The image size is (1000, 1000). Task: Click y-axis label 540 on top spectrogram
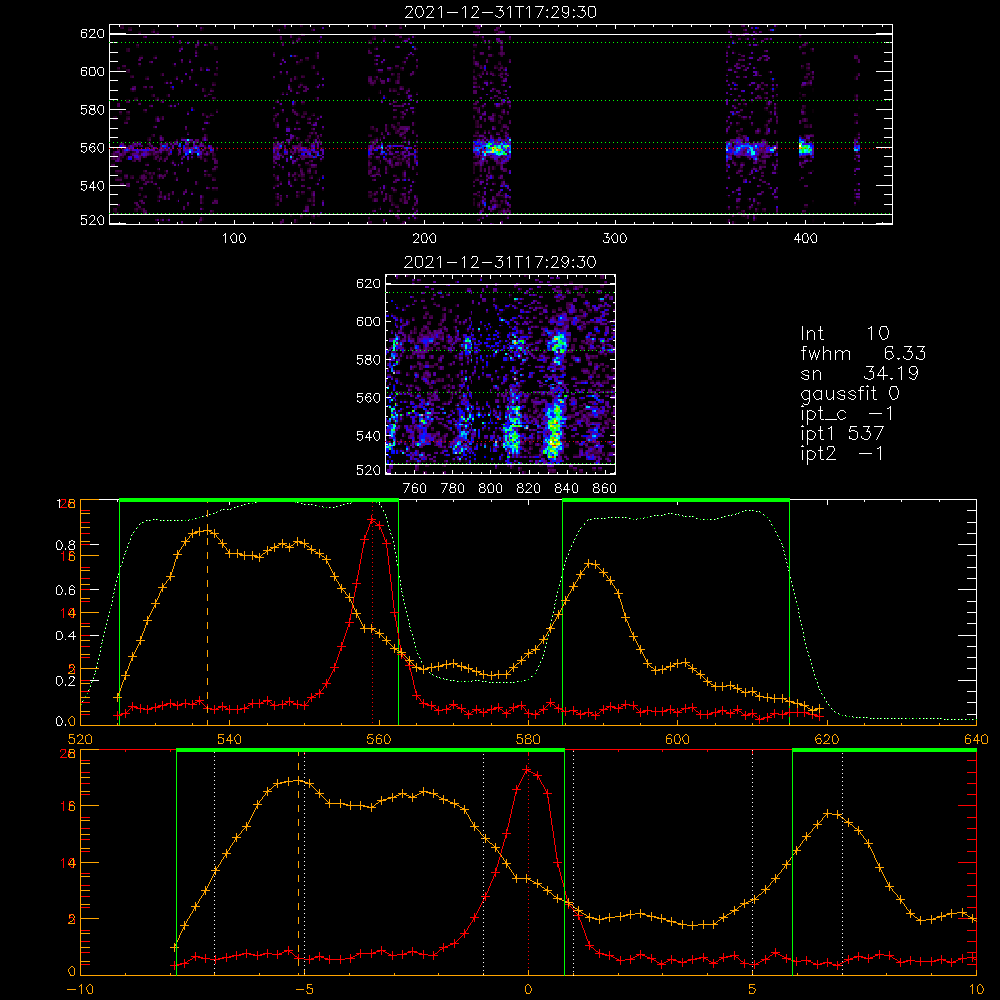tap(92, 186)
